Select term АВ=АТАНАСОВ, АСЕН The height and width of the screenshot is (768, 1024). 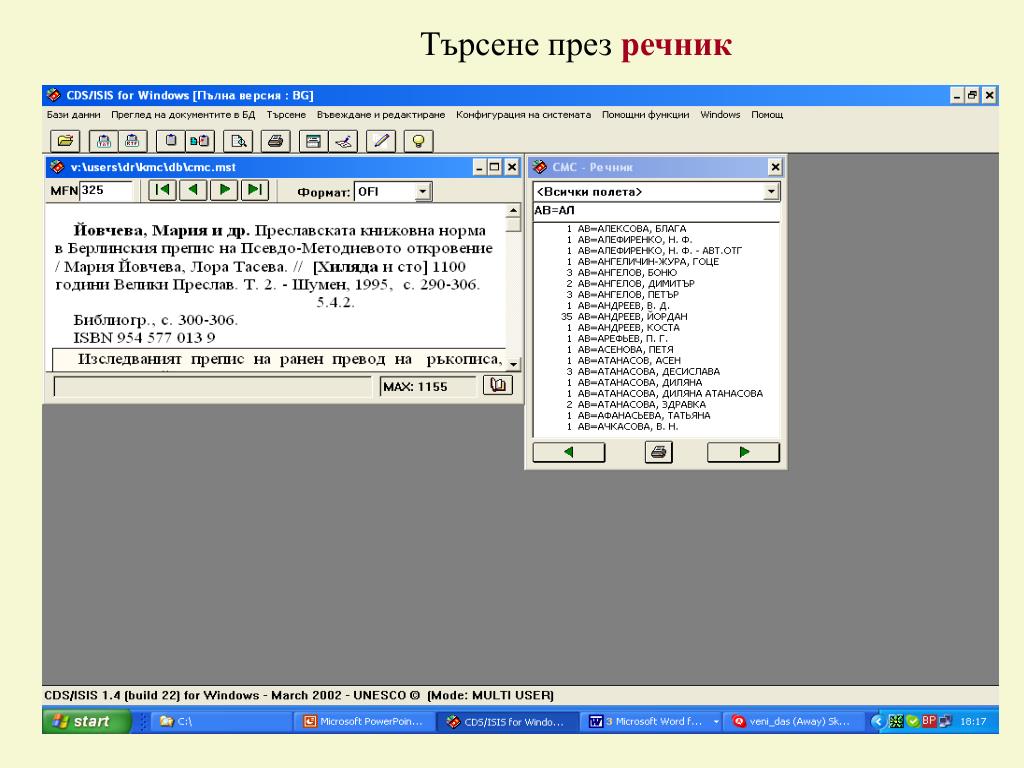(629, 360)
